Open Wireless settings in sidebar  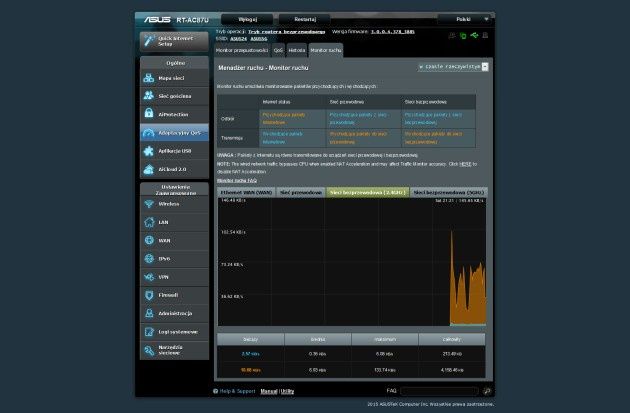click(174, 204)
